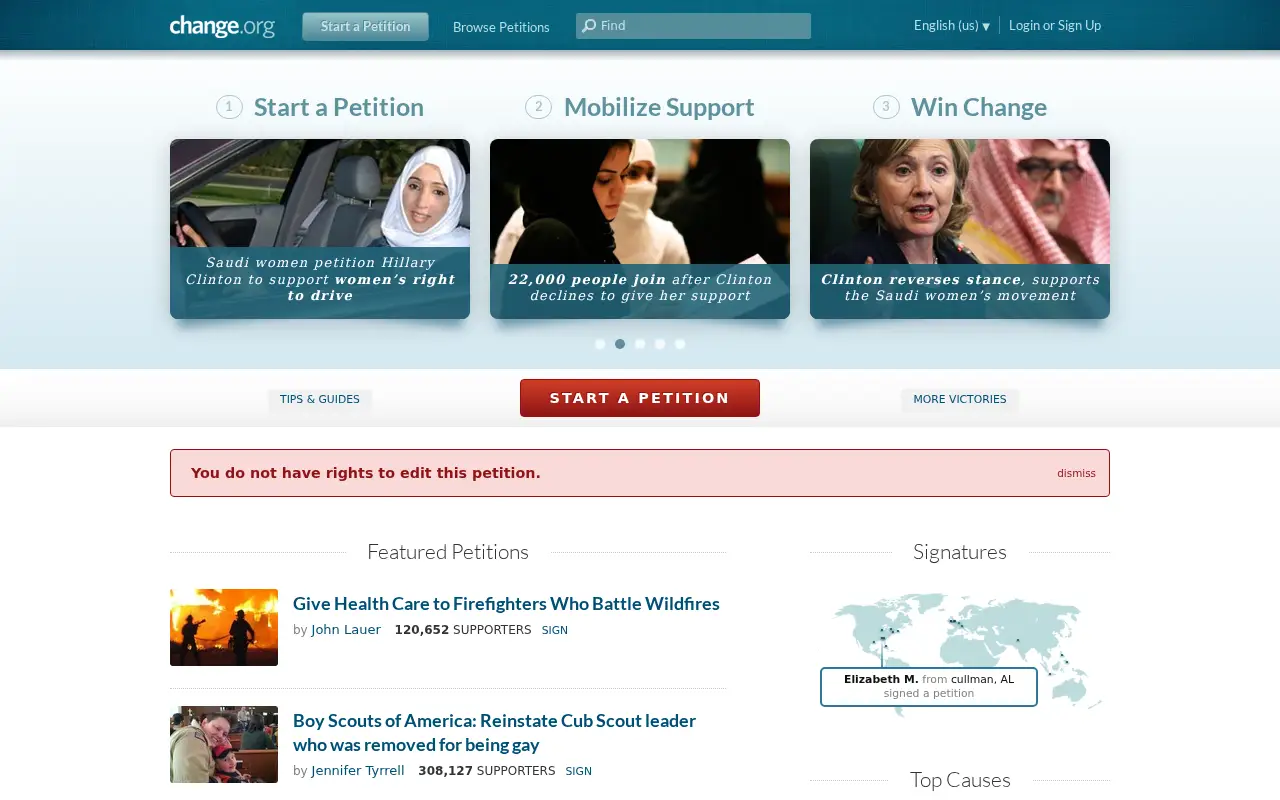Open the Boy Scouts petition thumbnail
Viewport: 1280px width, 800px height.
[x=224, y=745]
